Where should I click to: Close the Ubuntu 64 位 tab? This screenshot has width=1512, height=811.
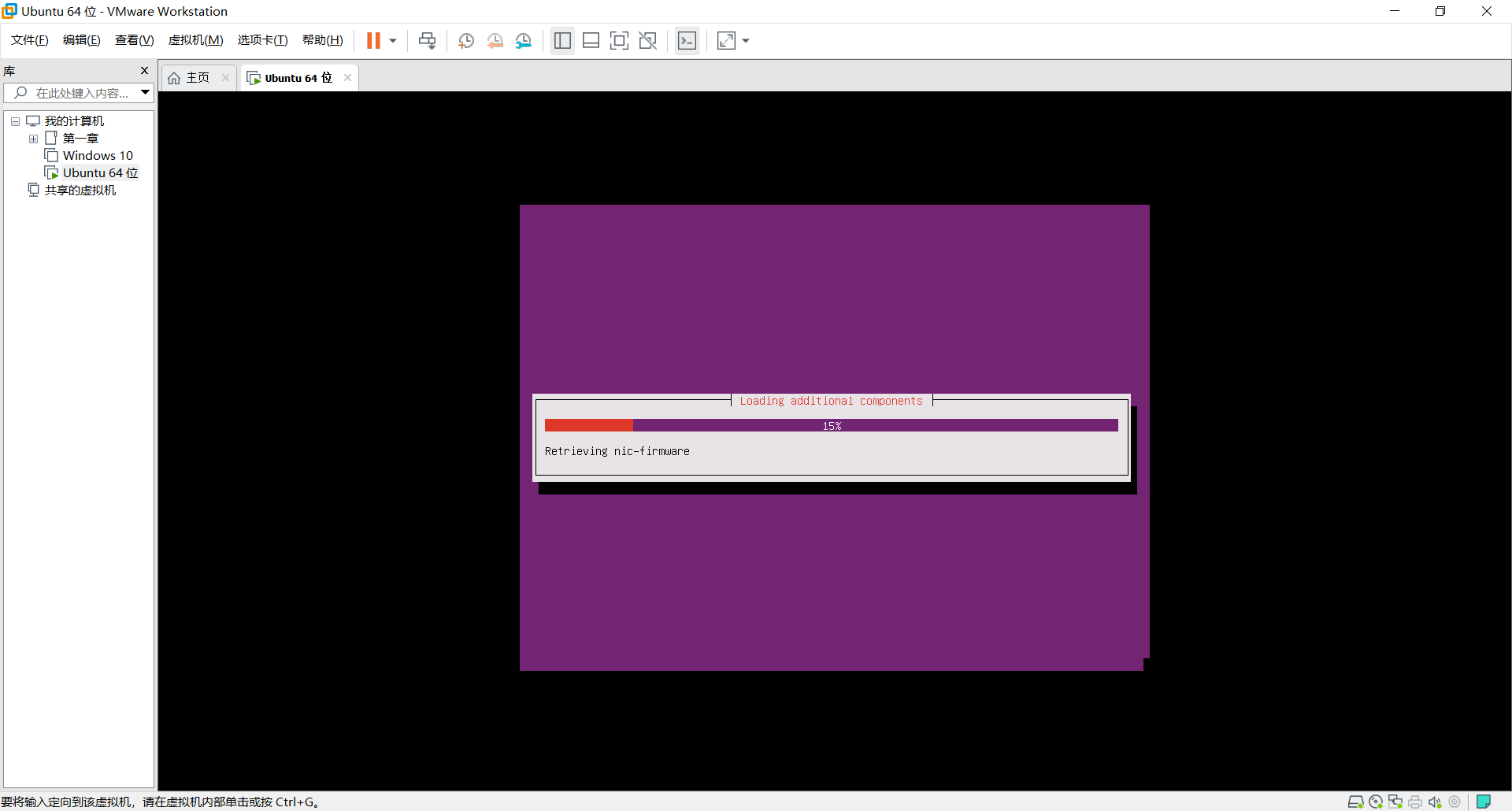coord(347,77)
